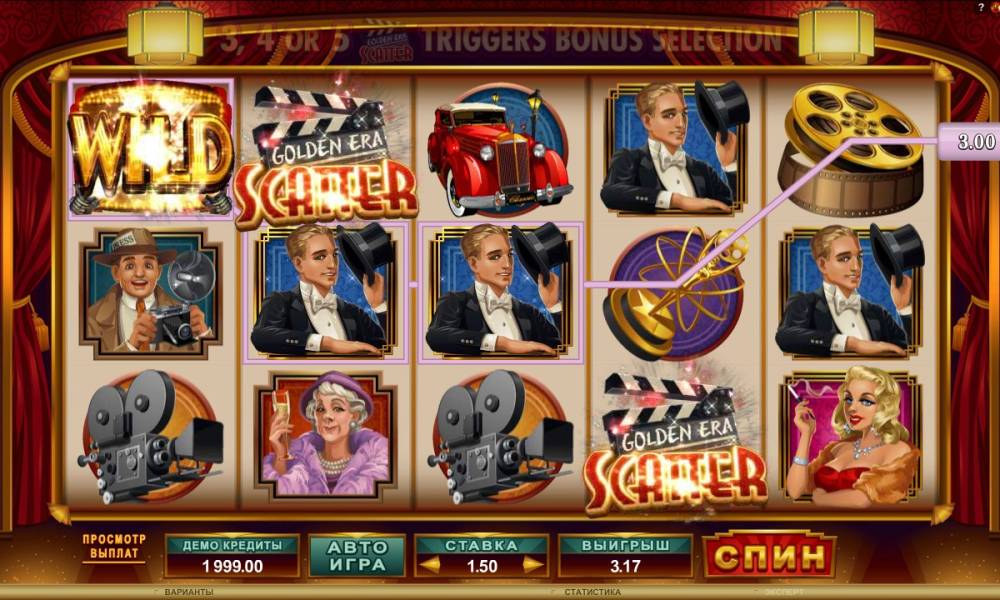
Task: Click the press photographer symbol
Action: coord(151,293)
